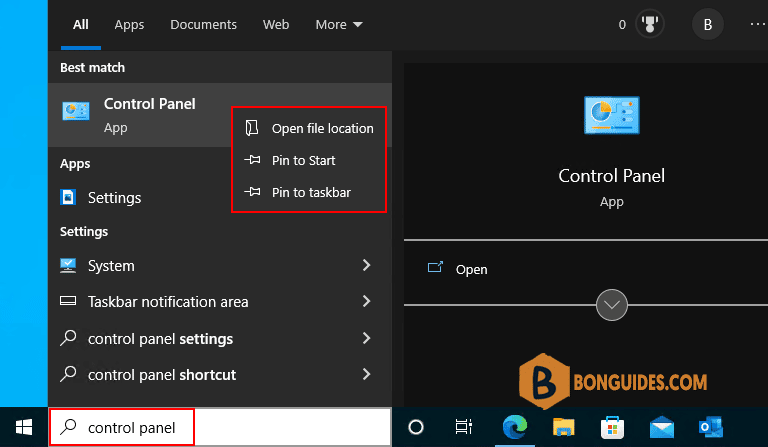Open Task View from the taskbar
Viewport: 768px width, 447px height.
[x=463, y=427]
